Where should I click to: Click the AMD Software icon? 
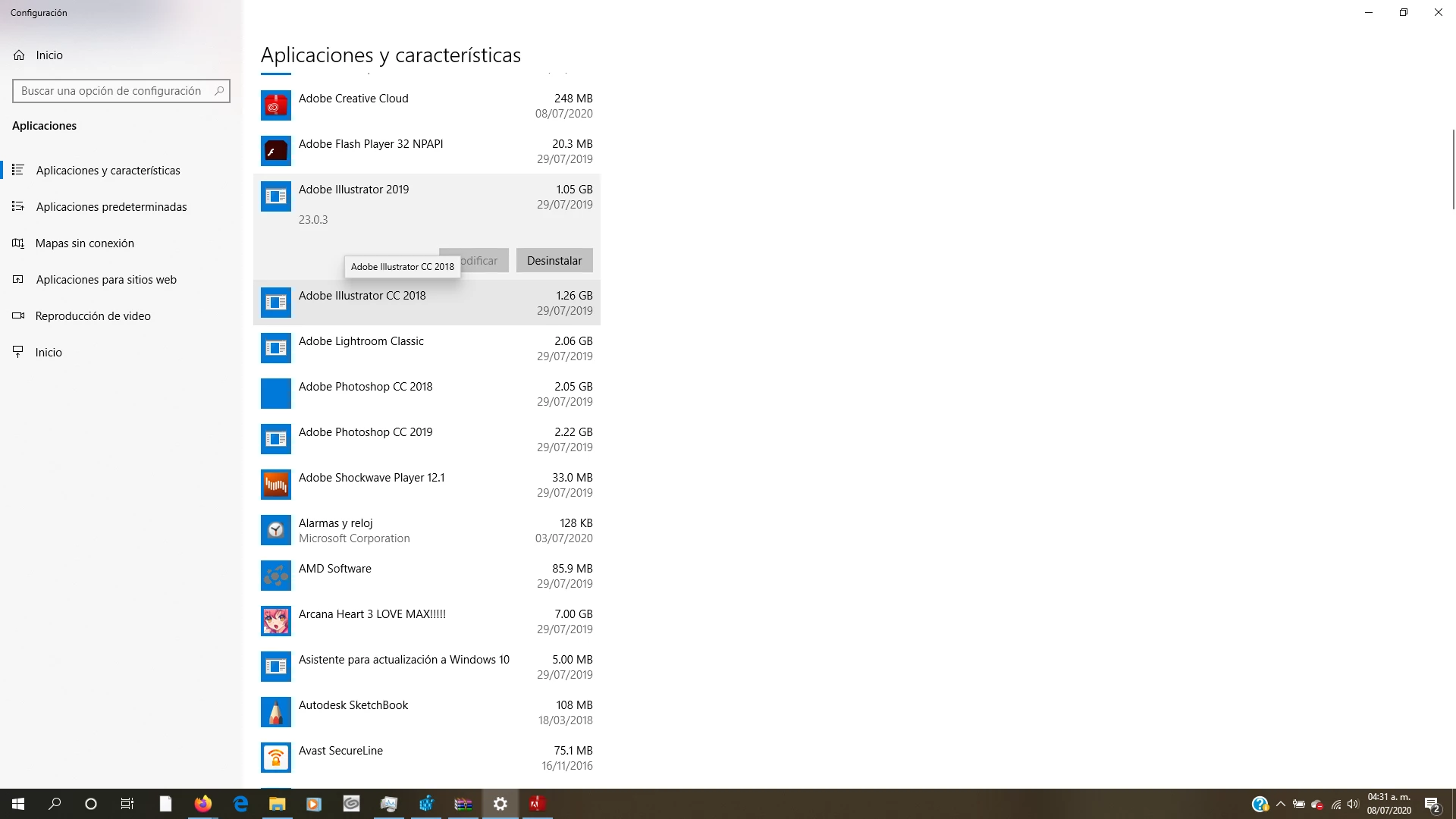(x=275, y=576)
